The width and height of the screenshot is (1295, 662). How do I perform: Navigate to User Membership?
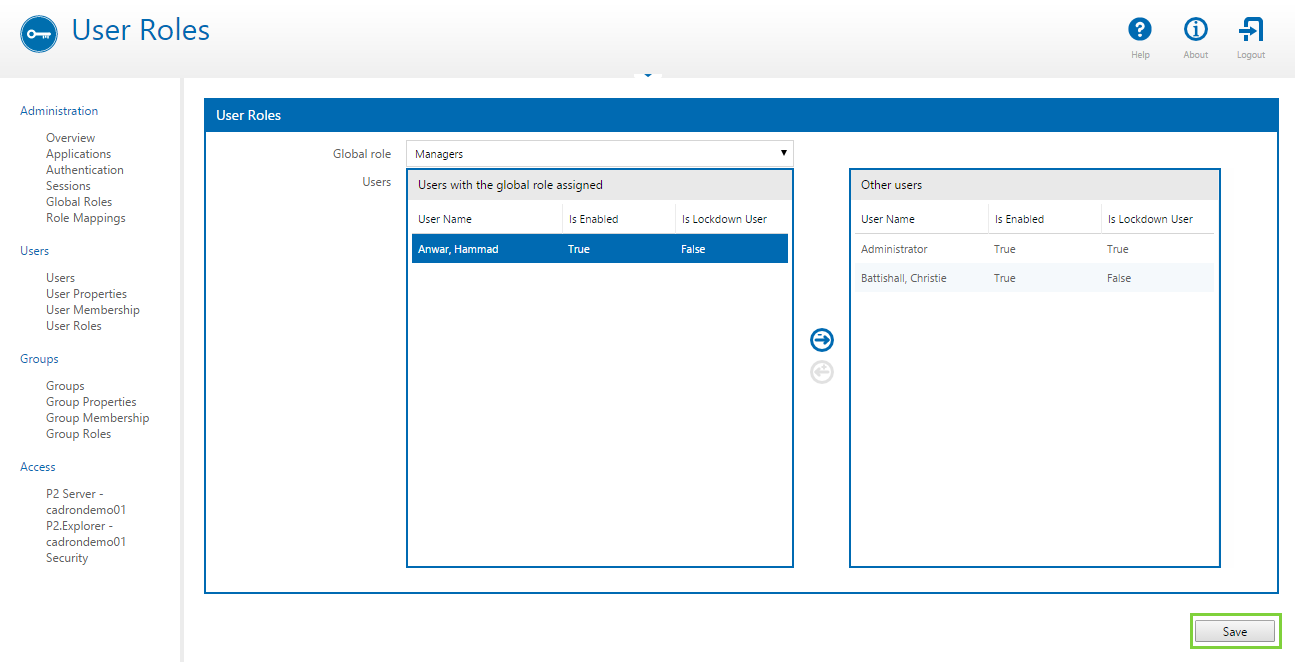coord(92,310)
